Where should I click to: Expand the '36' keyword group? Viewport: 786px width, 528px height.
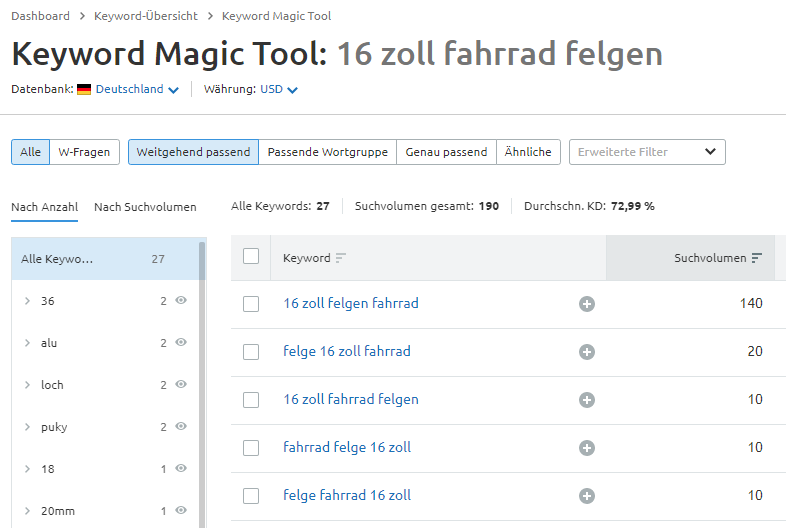pos(27,301)
